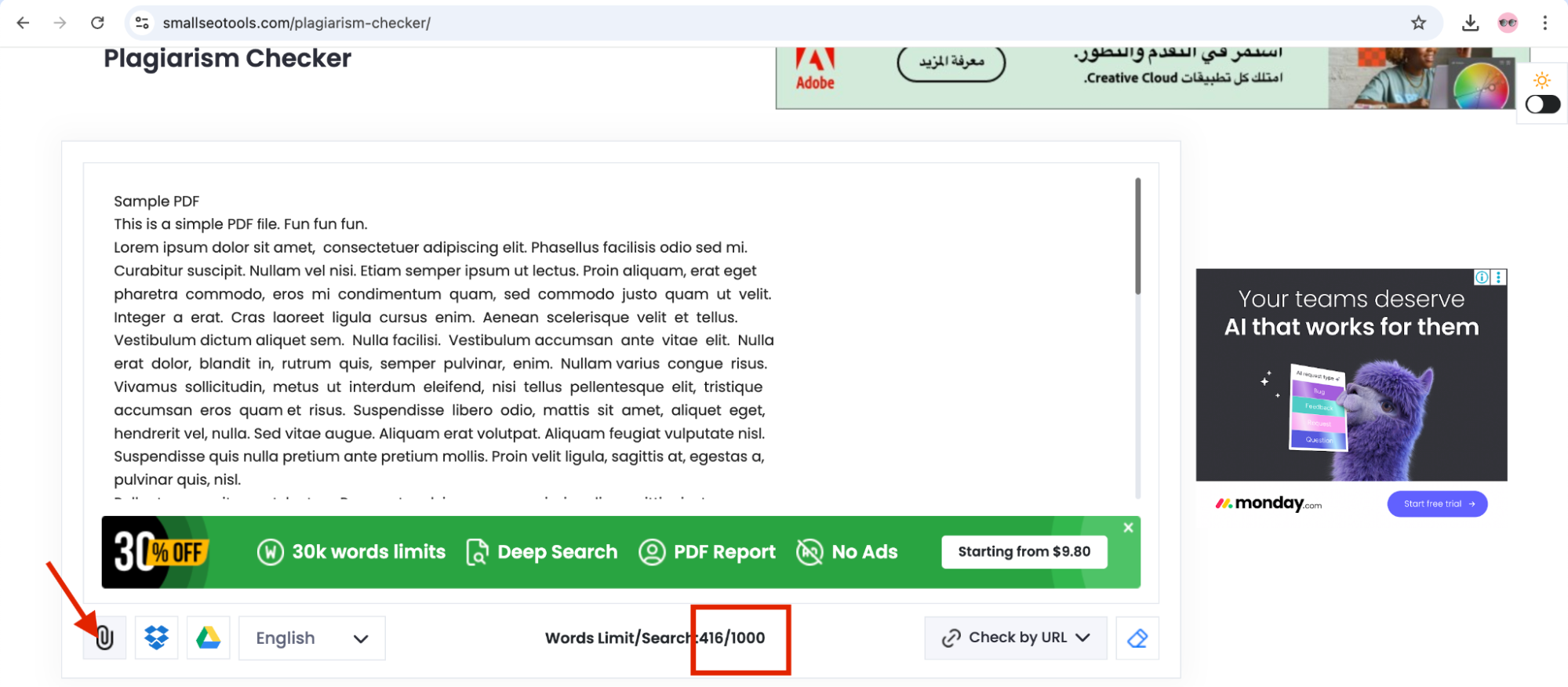Screen dimensions: 1568x687
Task: Open the Chrome three-dot menu
Action: [x=1544, y=23]
